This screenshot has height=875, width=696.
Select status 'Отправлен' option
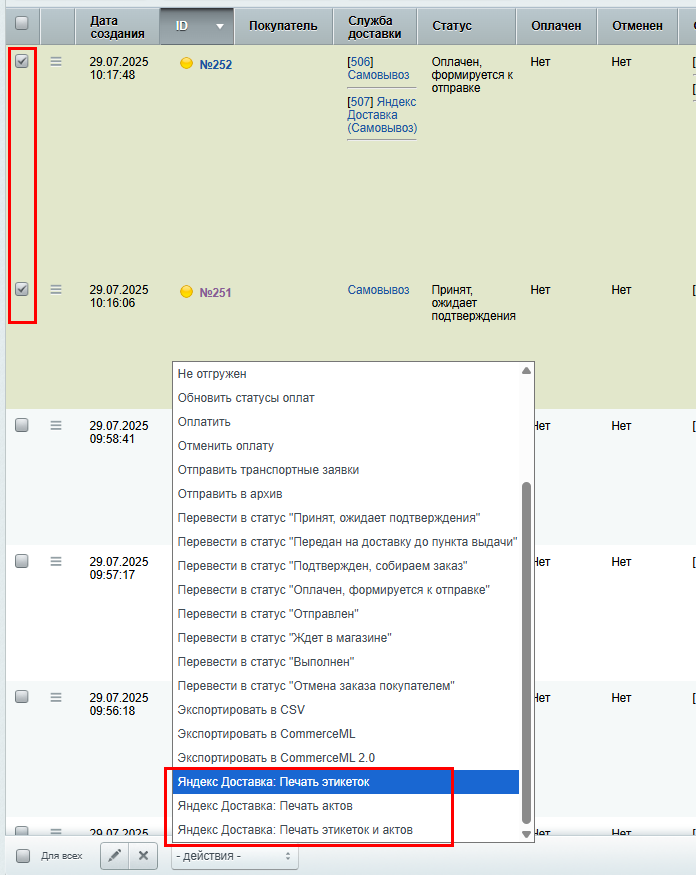[x=345, y=614]
